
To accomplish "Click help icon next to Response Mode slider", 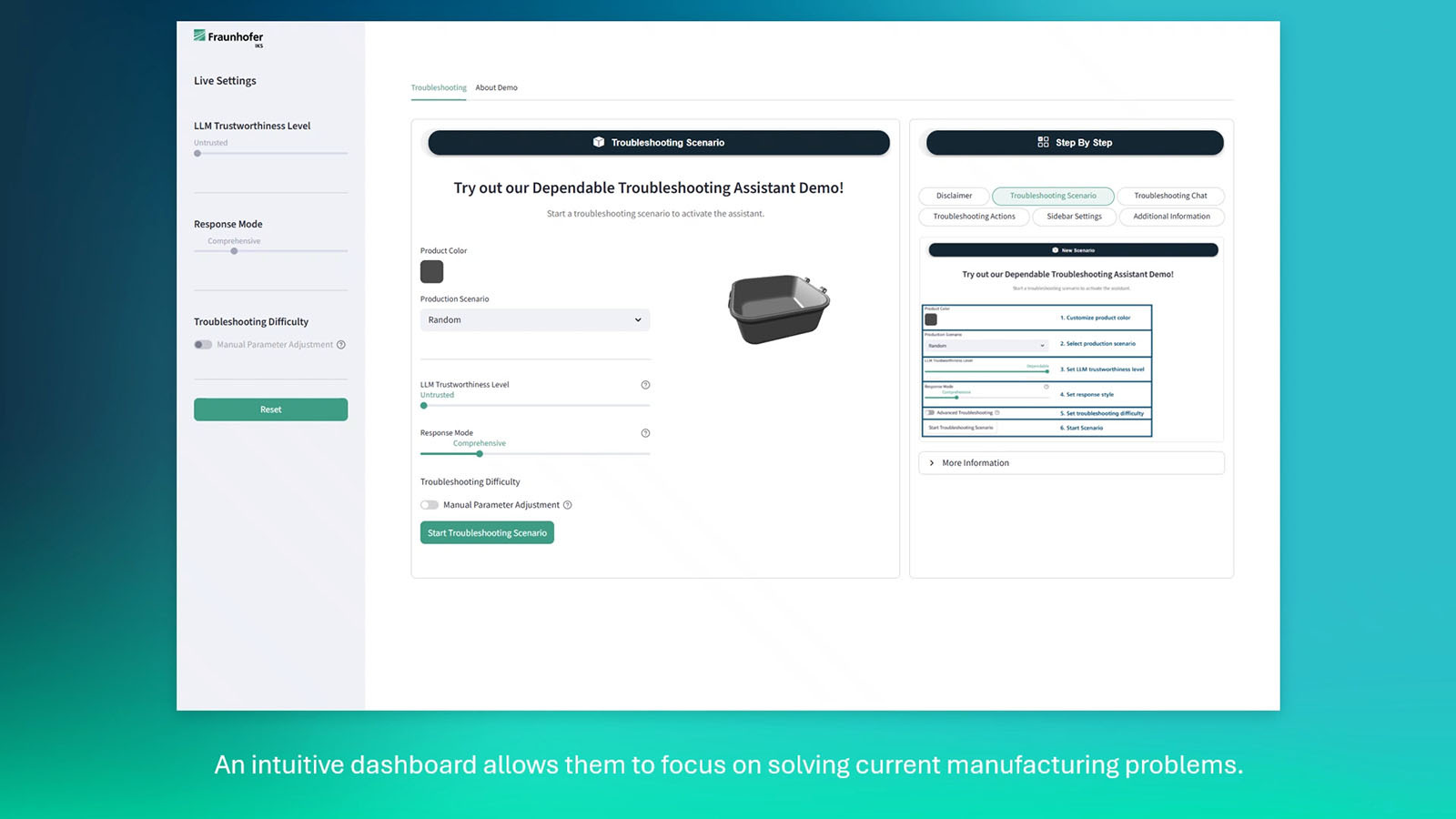I will click(x=645, y=433).
